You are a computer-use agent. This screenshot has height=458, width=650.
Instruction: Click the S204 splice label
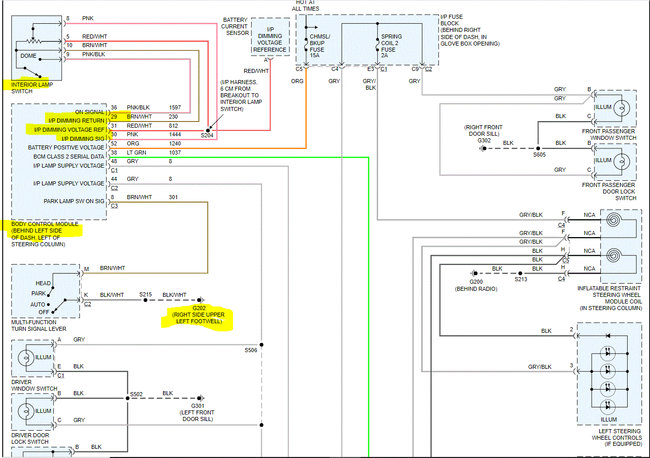tap(207, 136)
